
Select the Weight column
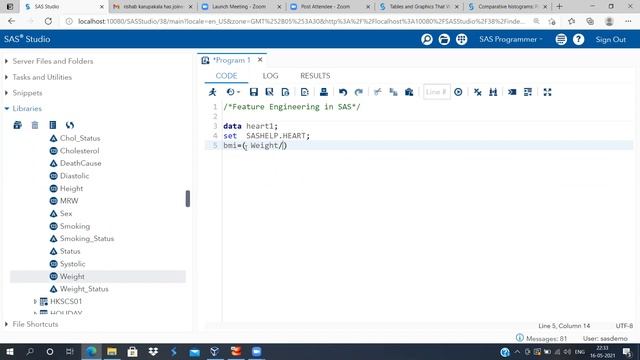(x=72, y=276)
